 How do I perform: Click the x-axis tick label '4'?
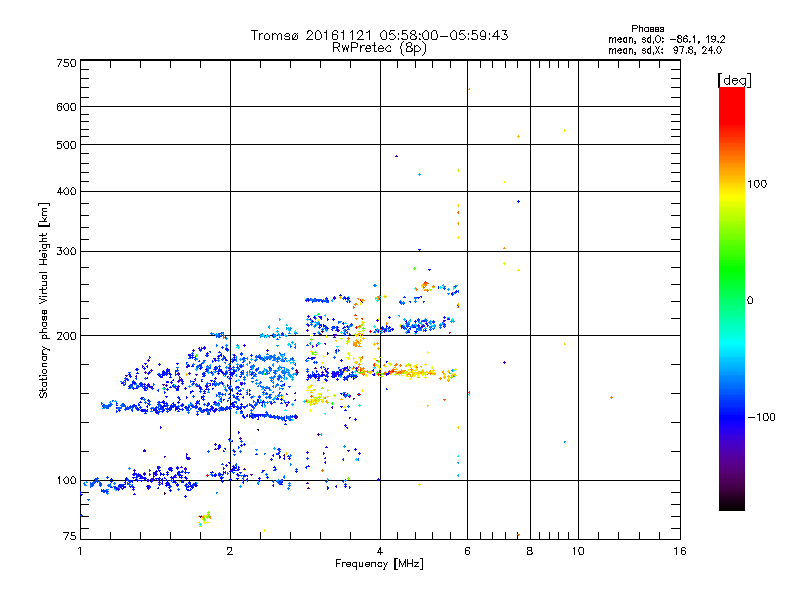click(x=380, y=551)
